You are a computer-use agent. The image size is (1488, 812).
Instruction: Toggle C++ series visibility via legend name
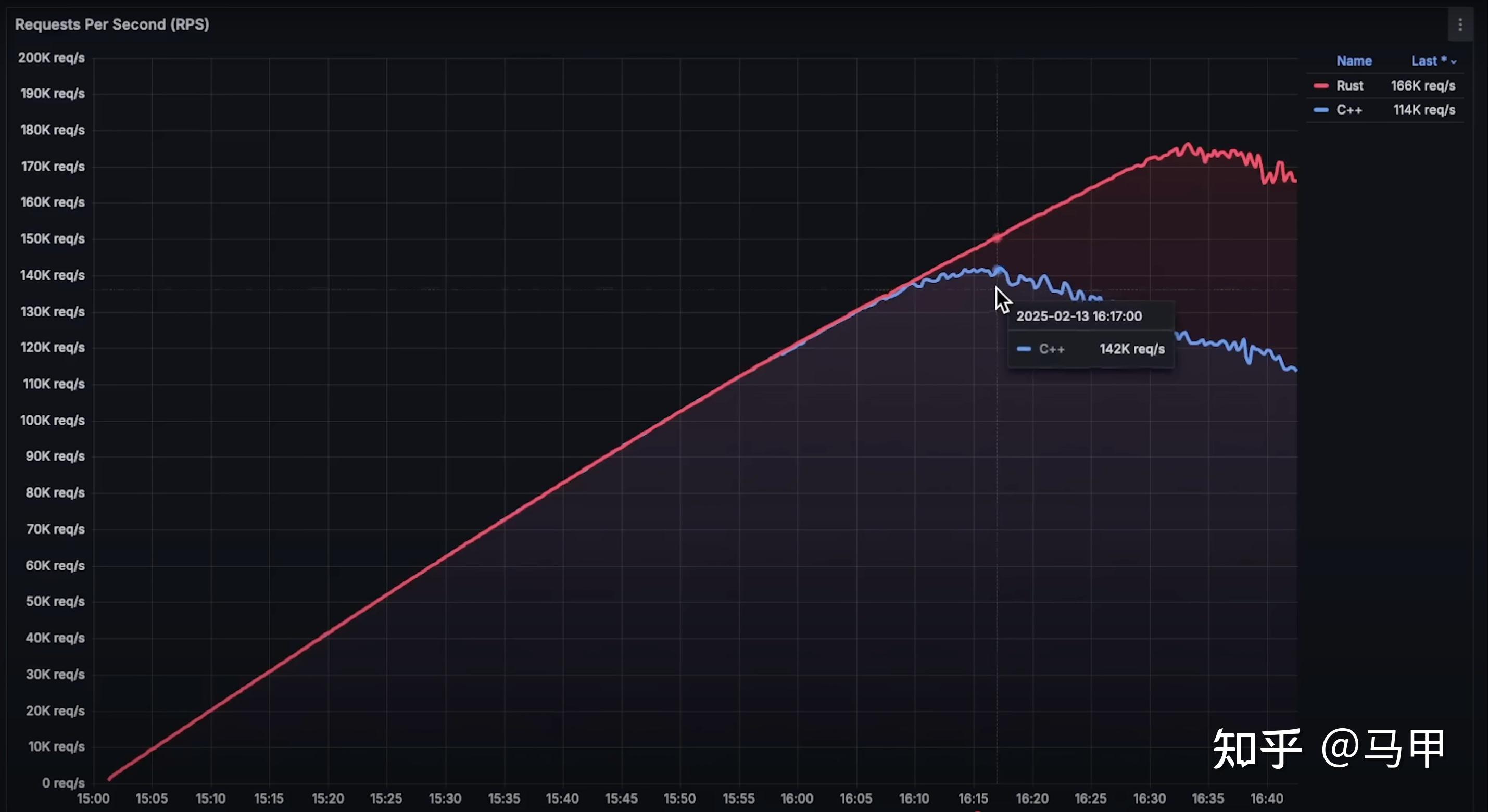[1349, 110]
